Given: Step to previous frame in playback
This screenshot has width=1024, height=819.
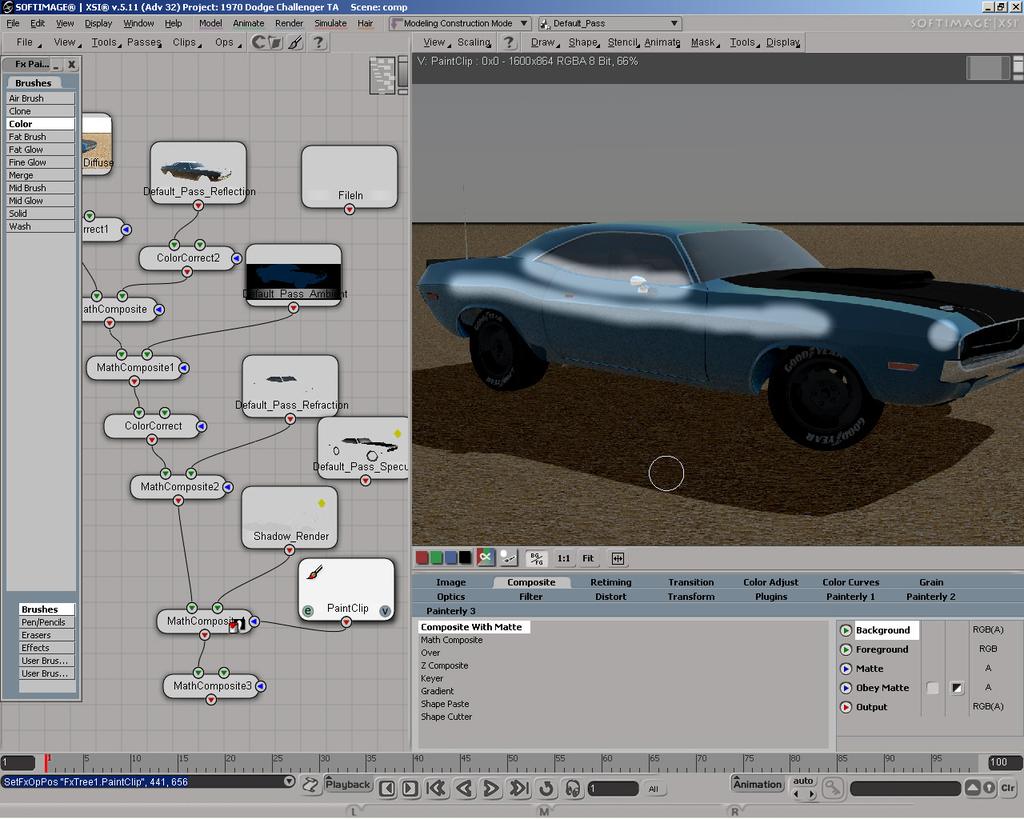Looking at the screenshot, I should pos(387,788).
